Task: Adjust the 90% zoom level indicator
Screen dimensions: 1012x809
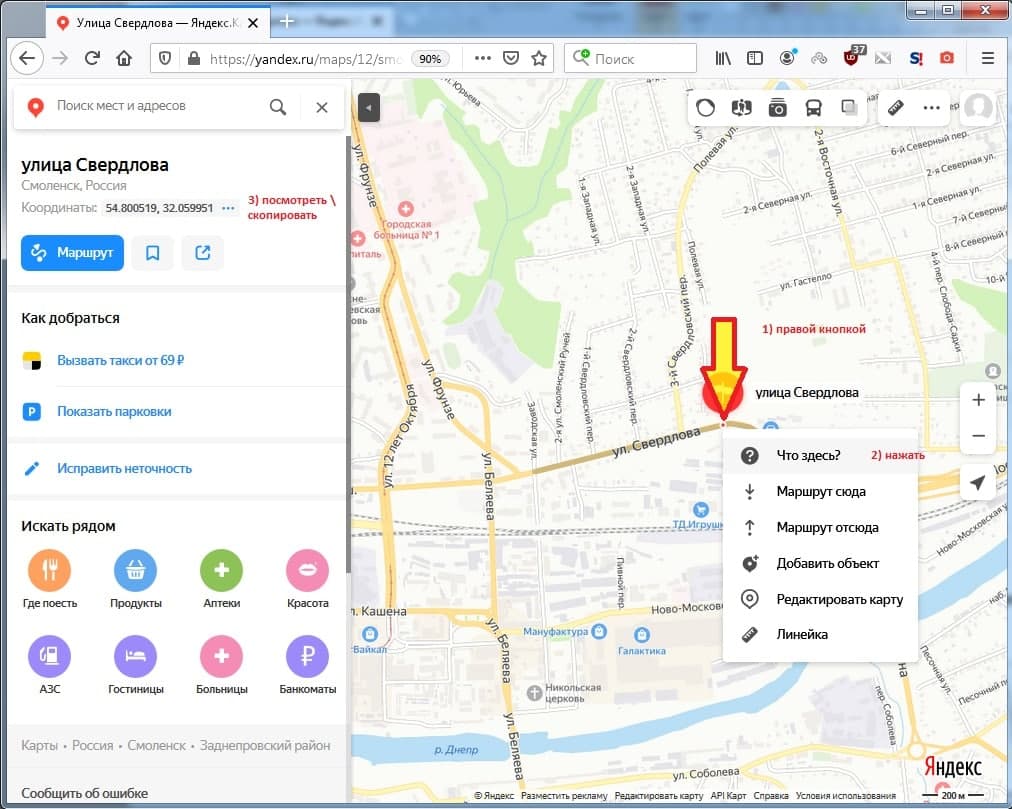Action: tap(430, 59)
